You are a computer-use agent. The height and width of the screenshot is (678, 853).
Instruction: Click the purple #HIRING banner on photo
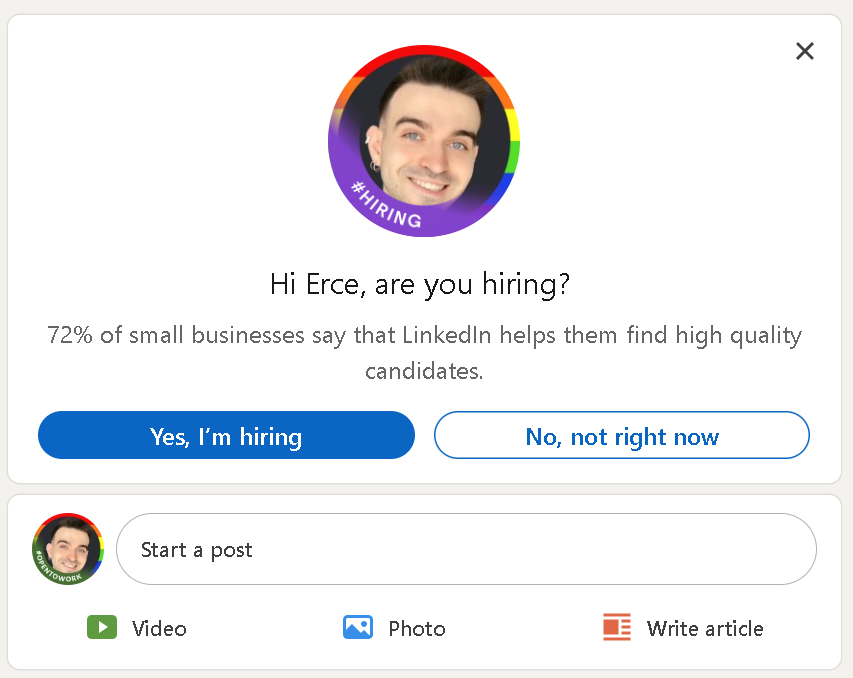pos(386,204)
